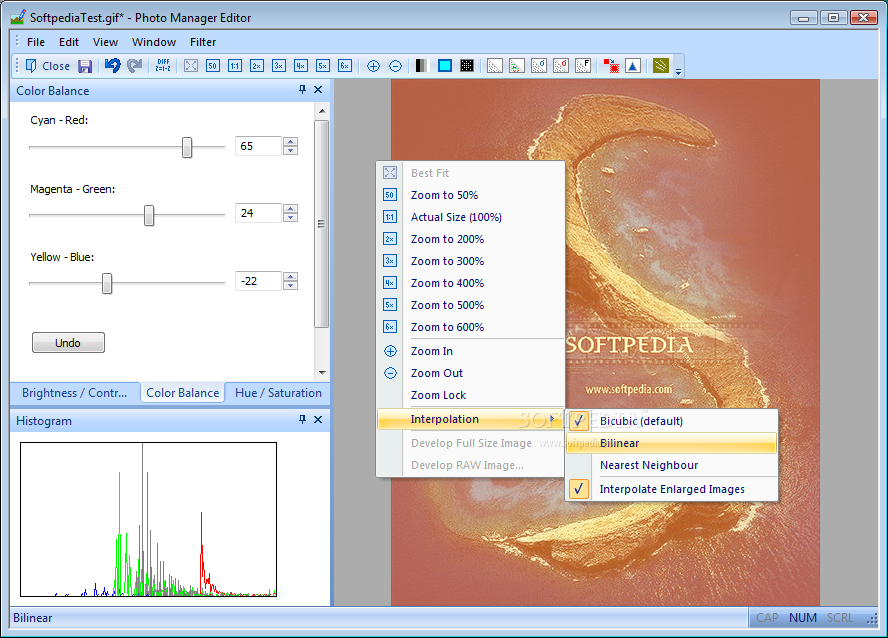Screen dimensions: 888x638
Task: Pin the Color Balance panel
Action: tap(303, 90)
